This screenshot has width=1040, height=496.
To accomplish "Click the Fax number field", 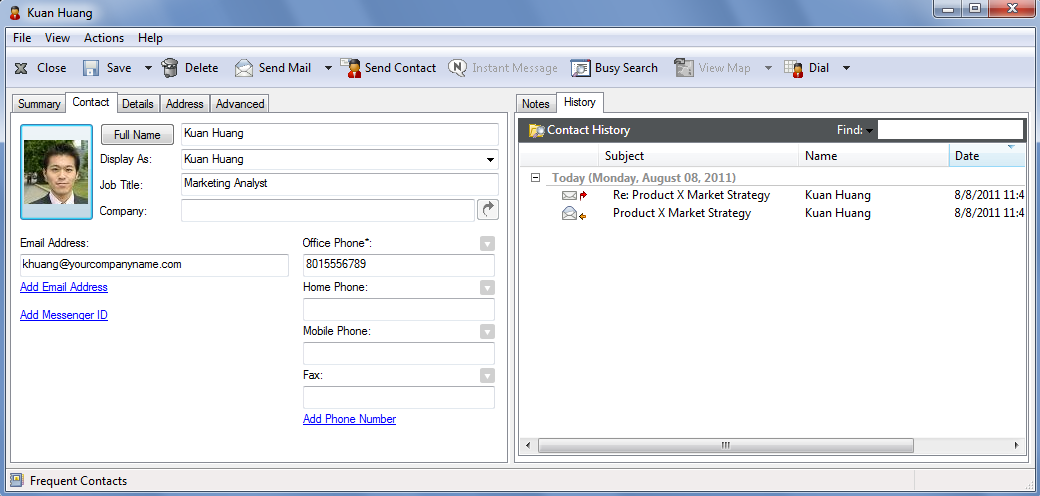I will 399,397.
